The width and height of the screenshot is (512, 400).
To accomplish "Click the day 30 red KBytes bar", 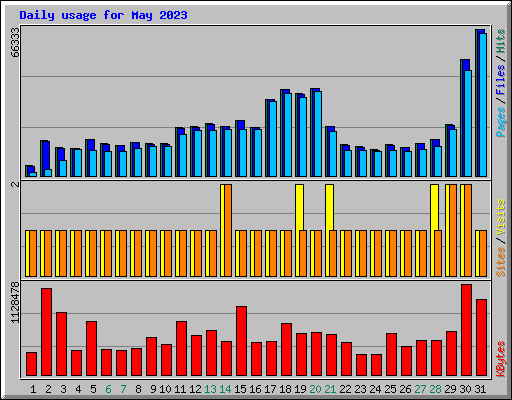I will pos(466,330).
